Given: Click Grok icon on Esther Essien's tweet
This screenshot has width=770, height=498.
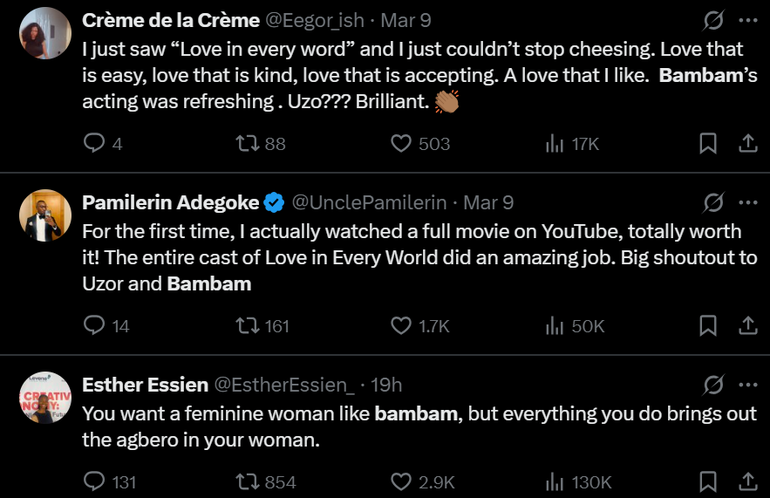Looking at the screenshot, I should (x=714, y=385).
